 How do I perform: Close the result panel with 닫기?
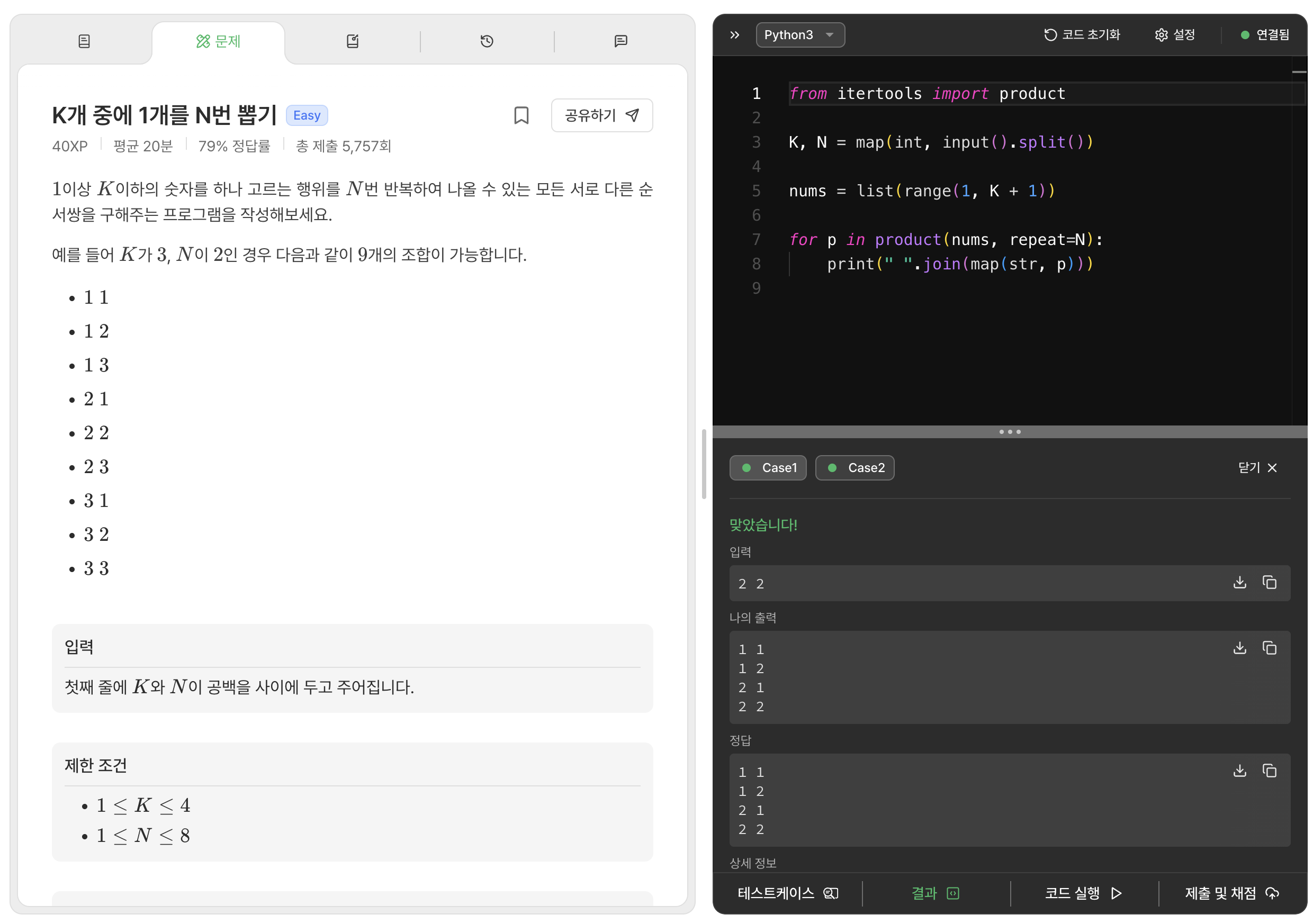coord(1257,468)
